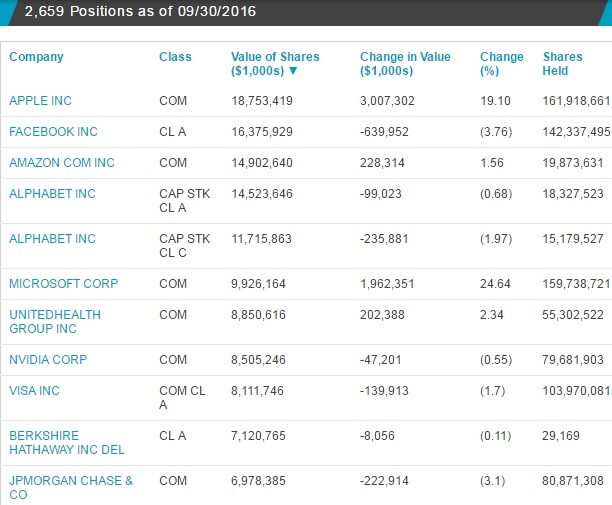Open the AMAZON COM INC link
The width and height of the screenshot is (612, 505).
(x=62, y=162)
